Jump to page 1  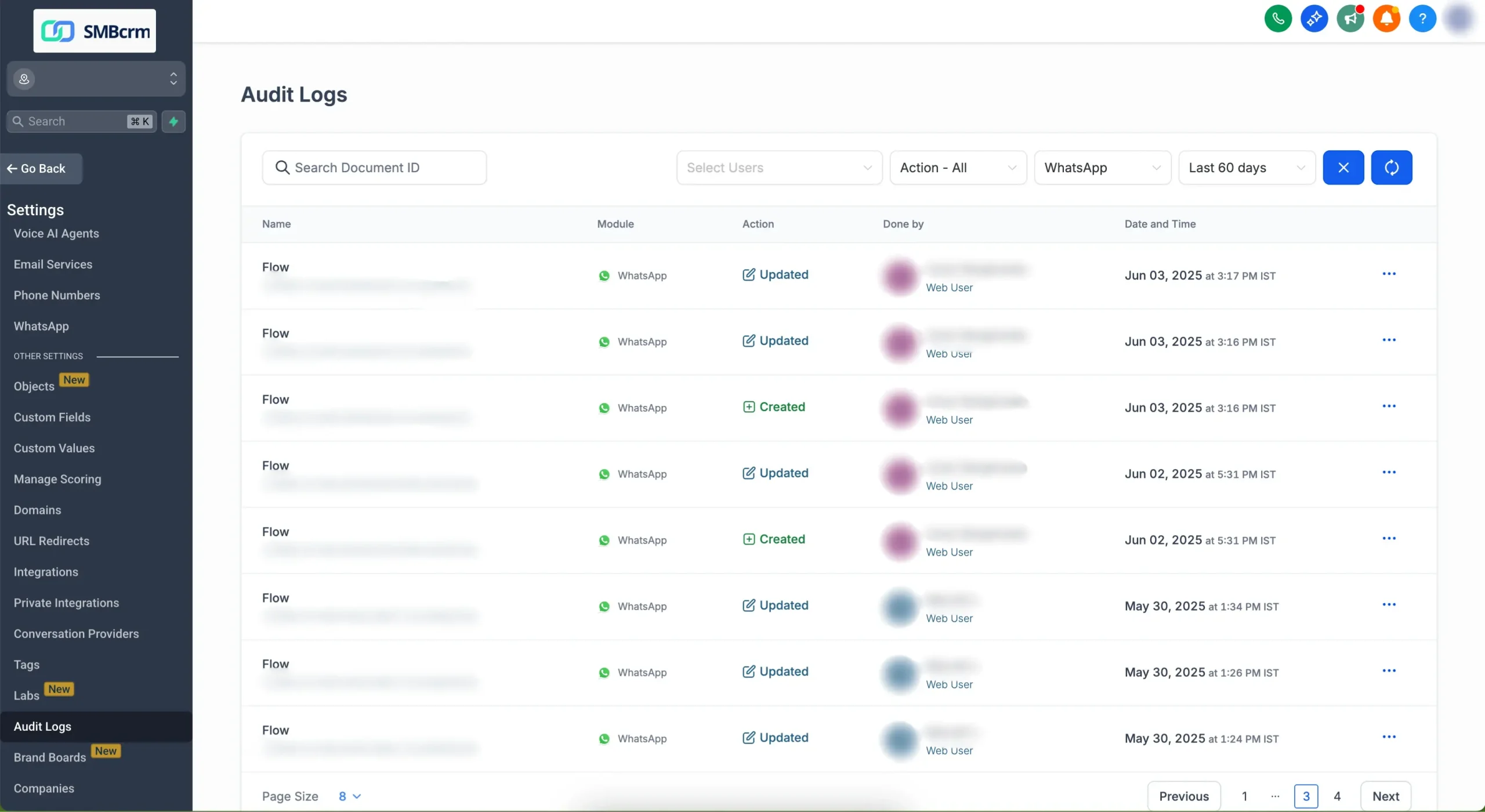pos(1244,796)
